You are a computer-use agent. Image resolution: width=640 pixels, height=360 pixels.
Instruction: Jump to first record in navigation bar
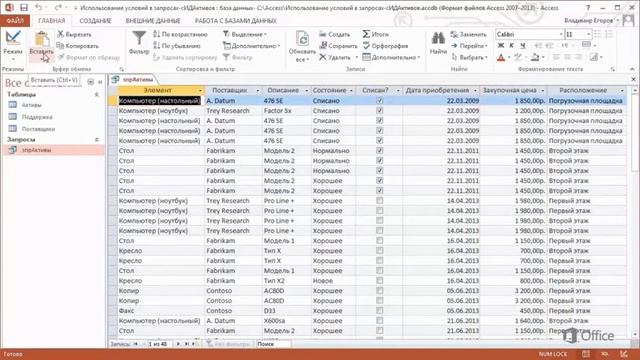[x=136, y=344]
